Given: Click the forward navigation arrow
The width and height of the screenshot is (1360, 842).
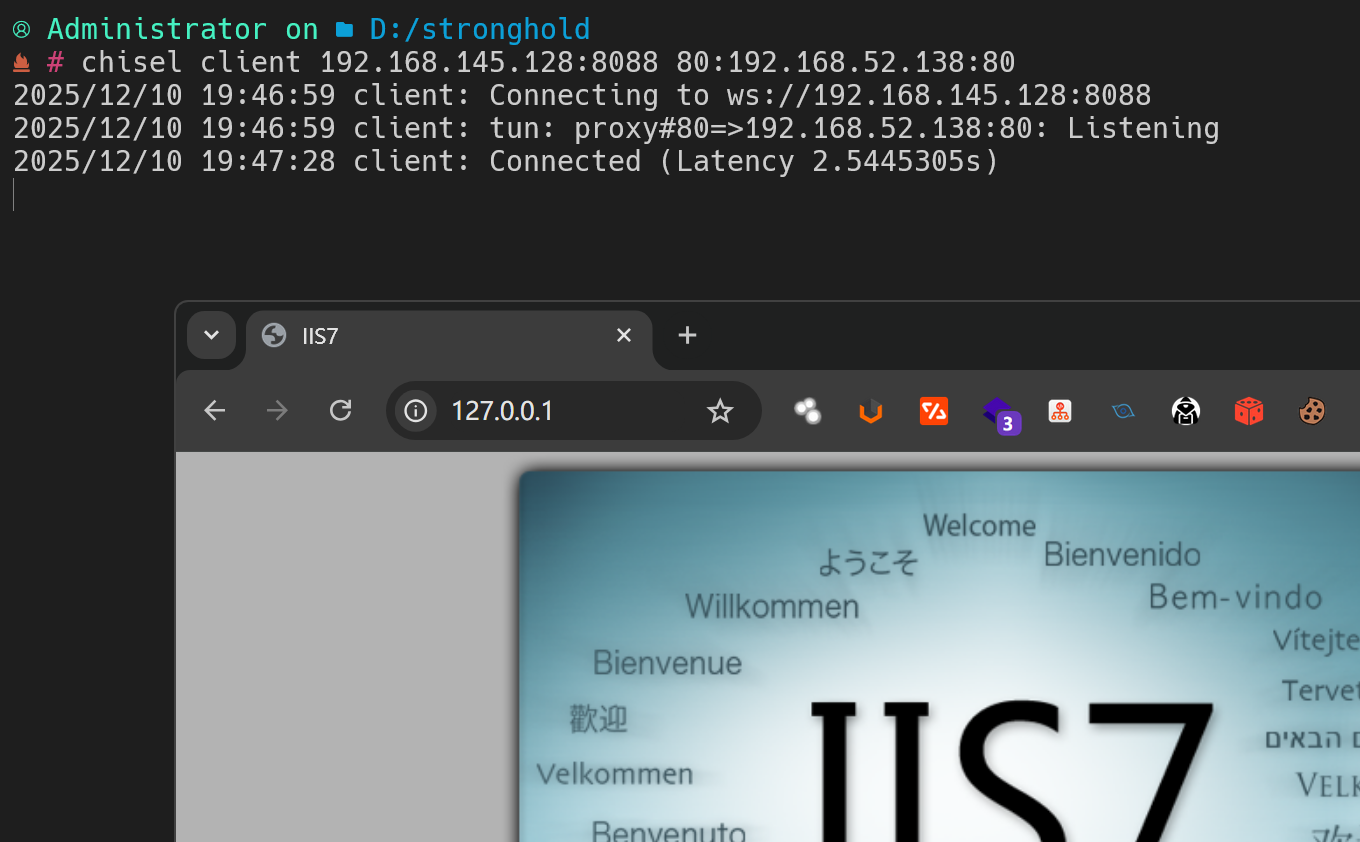Looking at the screenshot, I should click(277, 411).
